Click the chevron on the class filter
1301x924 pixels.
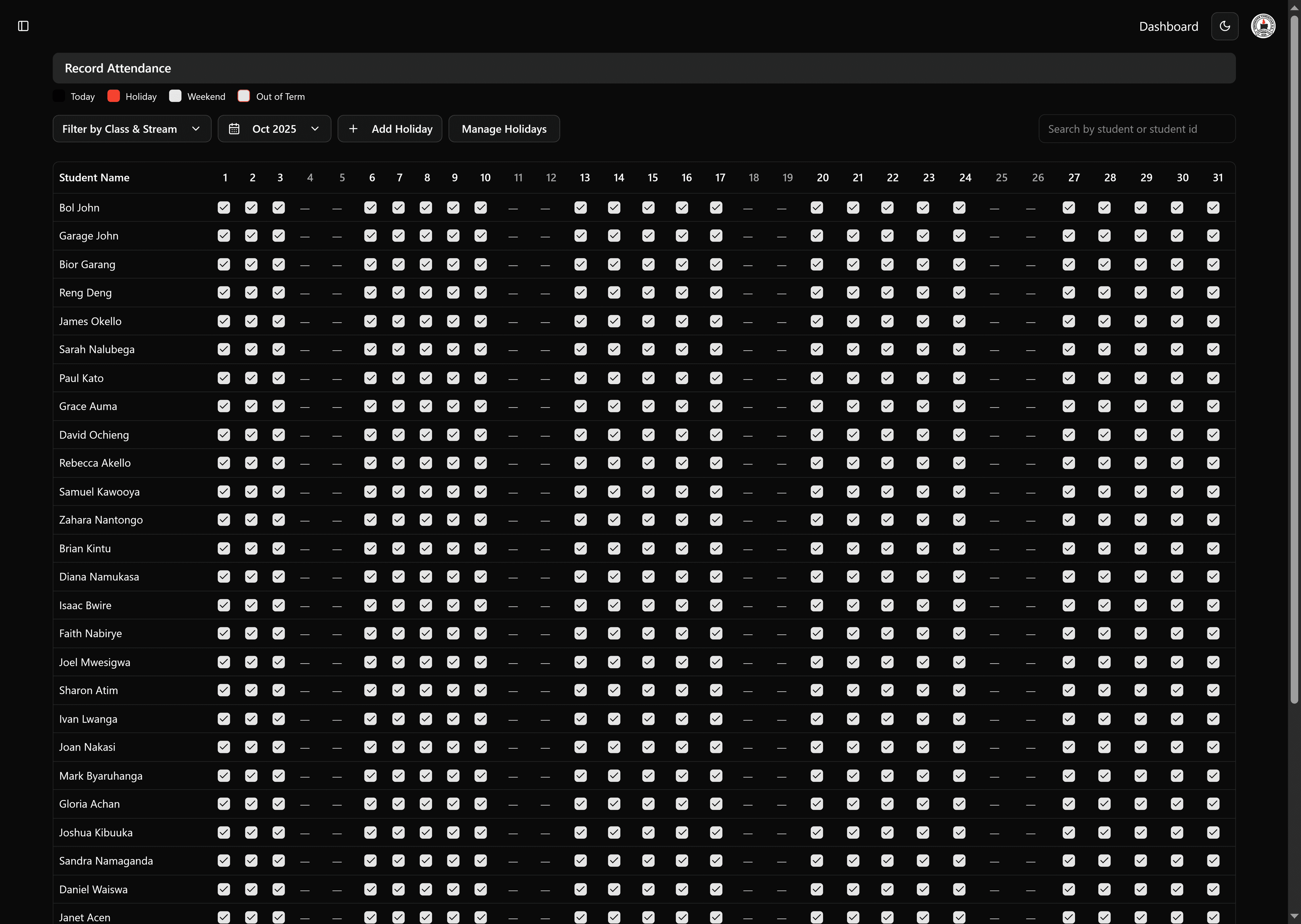click(196, 129)
